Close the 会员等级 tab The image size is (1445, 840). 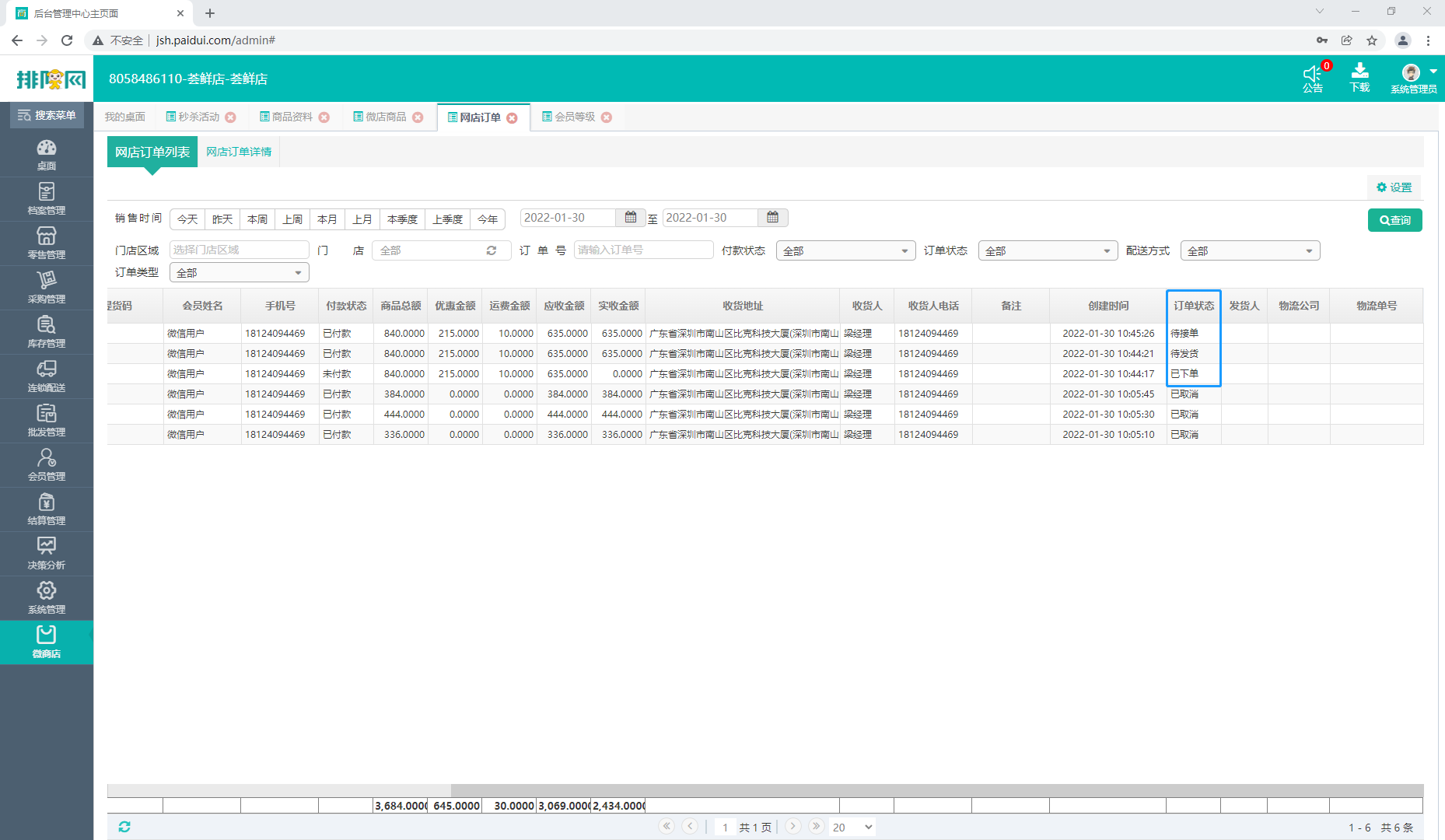607,117
